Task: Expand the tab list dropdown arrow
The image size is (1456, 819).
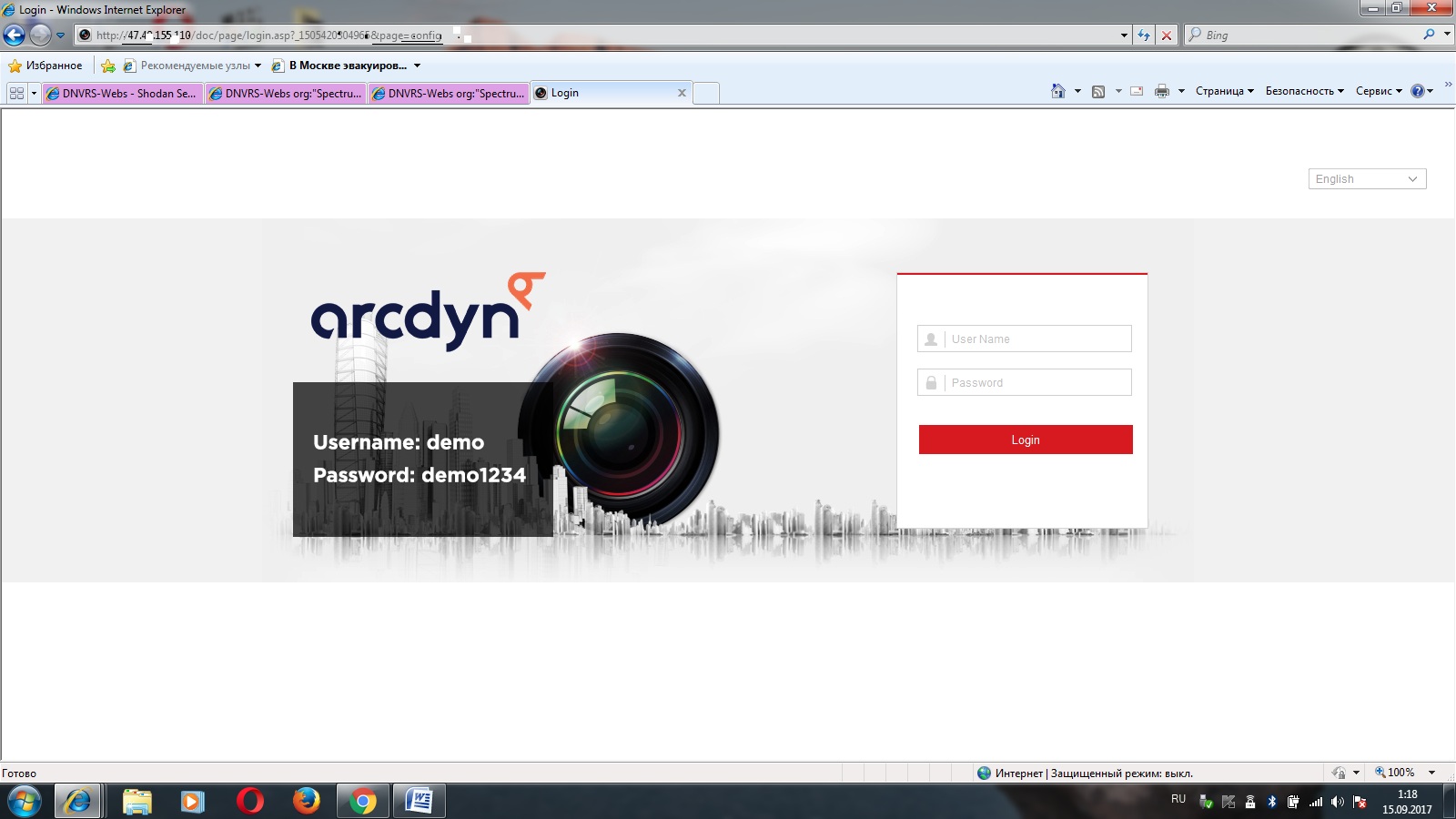Action: [x=34, y=93]
